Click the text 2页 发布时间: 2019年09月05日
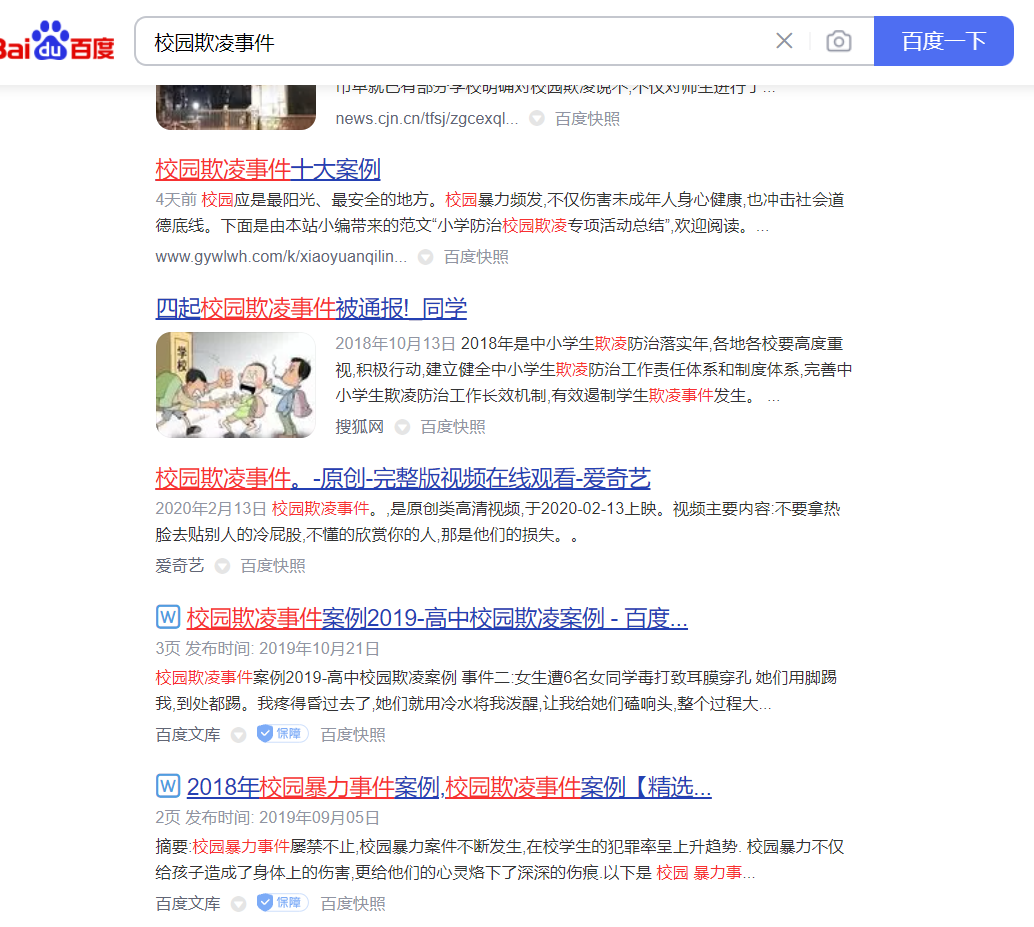Viewport: 1034px width, 927px height. click(268, 818)
